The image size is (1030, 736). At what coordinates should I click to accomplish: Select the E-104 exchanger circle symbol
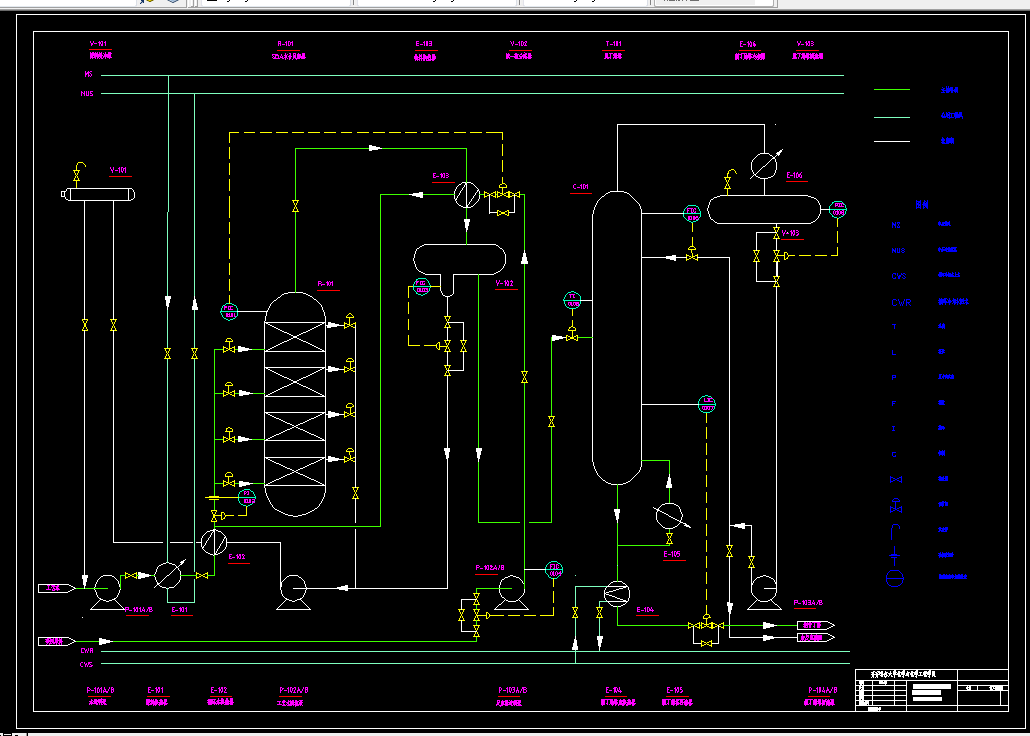(x=617, y=594)
